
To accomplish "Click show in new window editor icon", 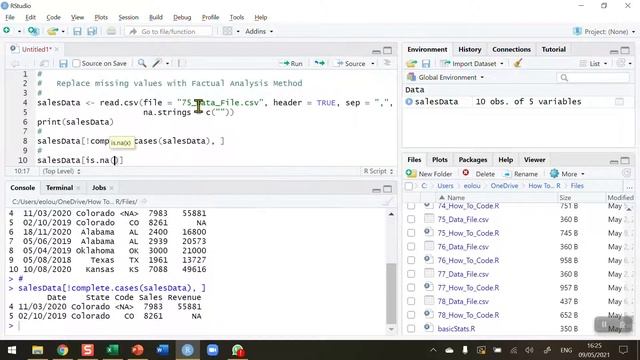I will [44, 64].
